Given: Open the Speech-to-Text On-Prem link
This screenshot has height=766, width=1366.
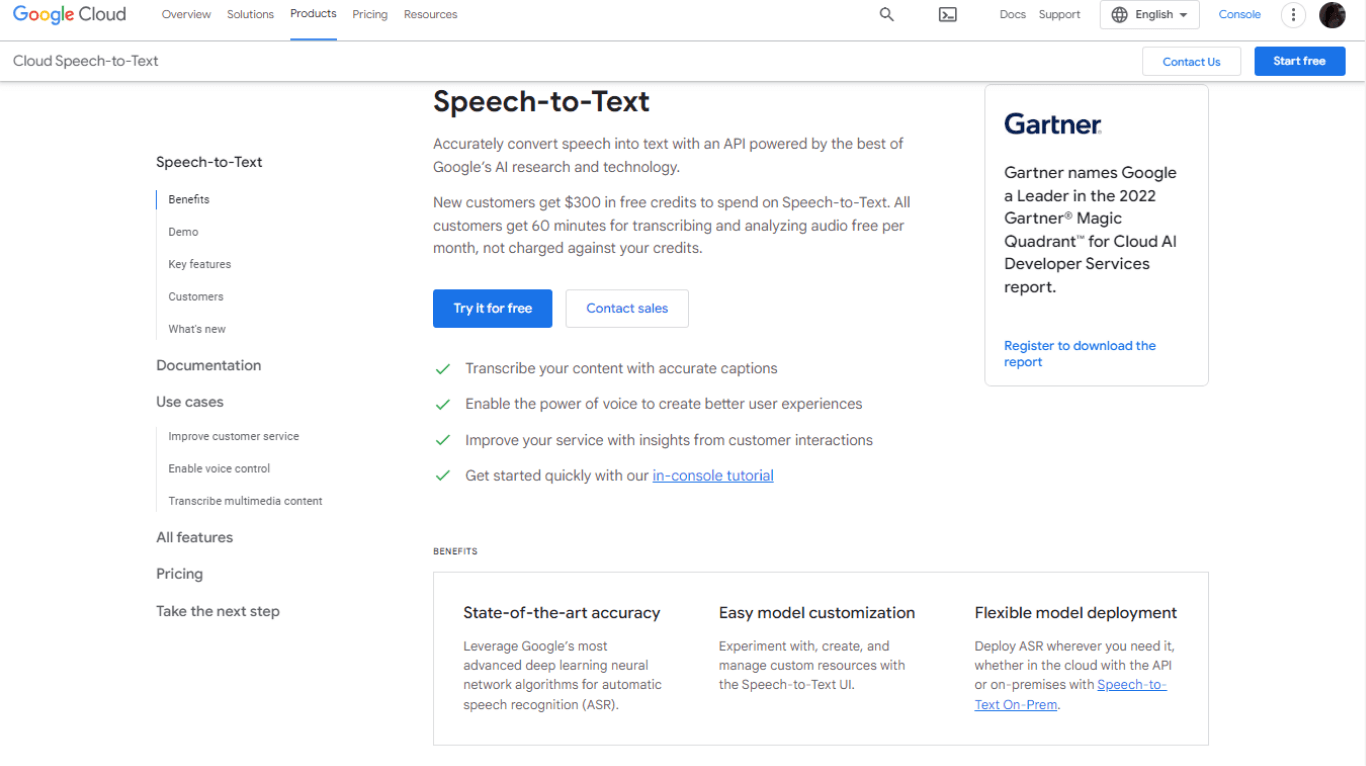Looking at the screenshot, I should tap(1070, 694).
